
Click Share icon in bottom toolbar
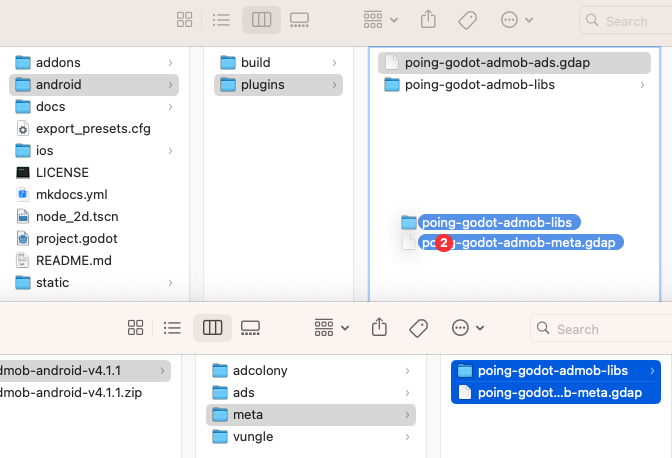[379, 328]
